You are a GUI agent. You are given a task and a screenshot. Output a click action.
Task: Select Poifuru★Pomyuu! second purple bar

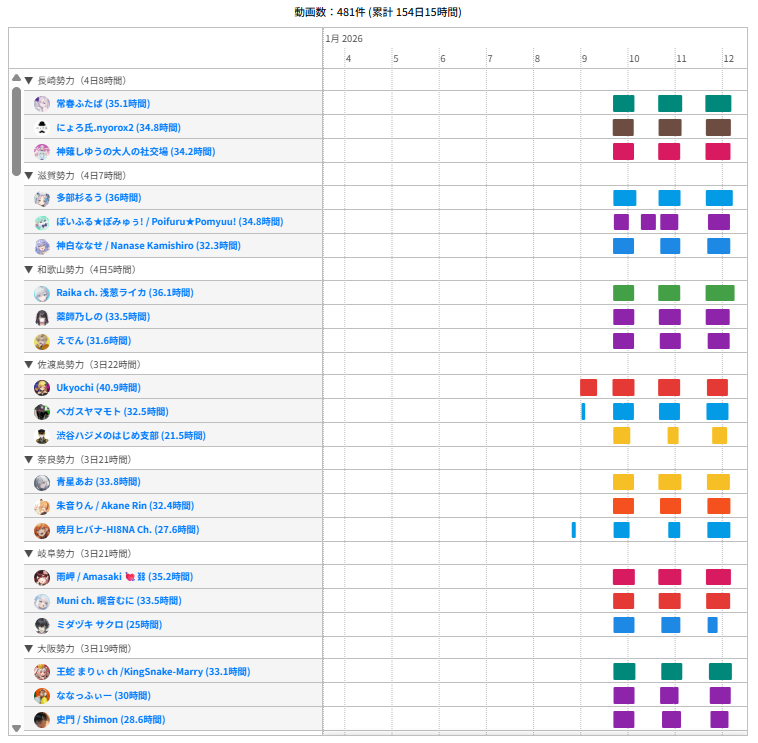click(x=648, y=222)
